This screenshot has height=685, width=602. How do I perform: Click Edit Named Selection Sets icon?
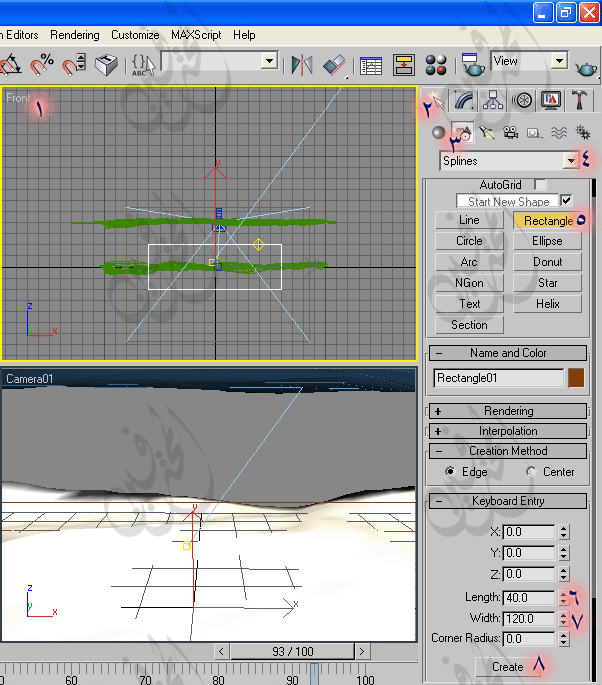(144, 65)
